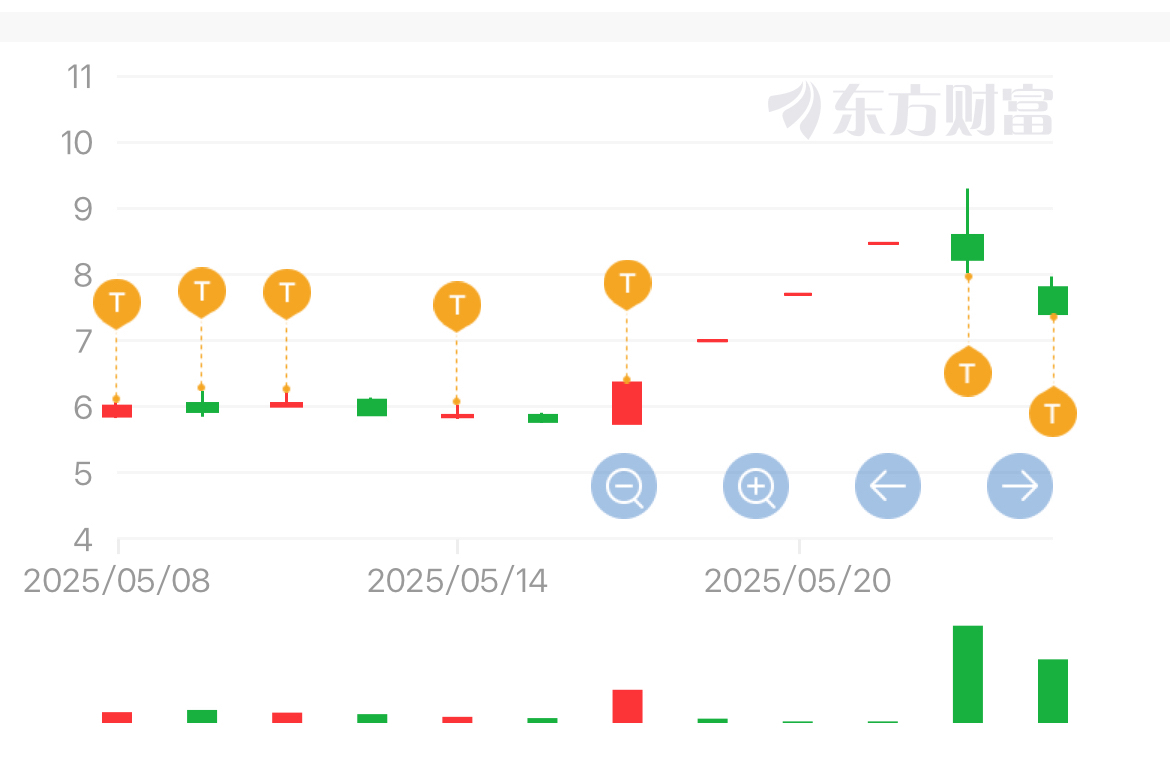Viewport: 1170px width, 770px height.
Task: Click the 东方财富 watermark logo
Action: click(x=911, y=110)
